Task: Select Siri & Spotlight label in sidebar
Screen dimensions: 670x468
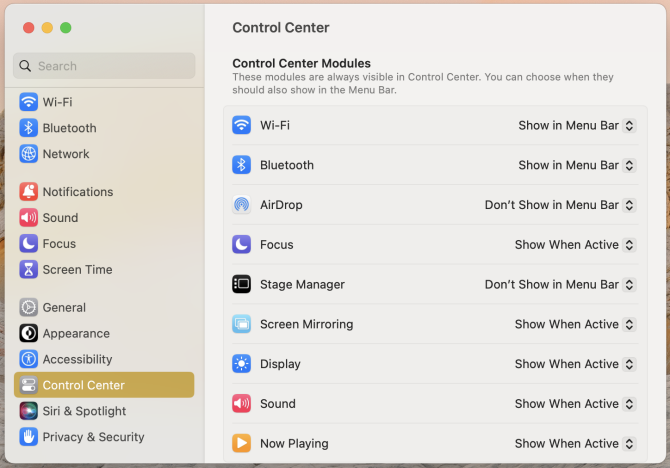Action: (84, 411)
